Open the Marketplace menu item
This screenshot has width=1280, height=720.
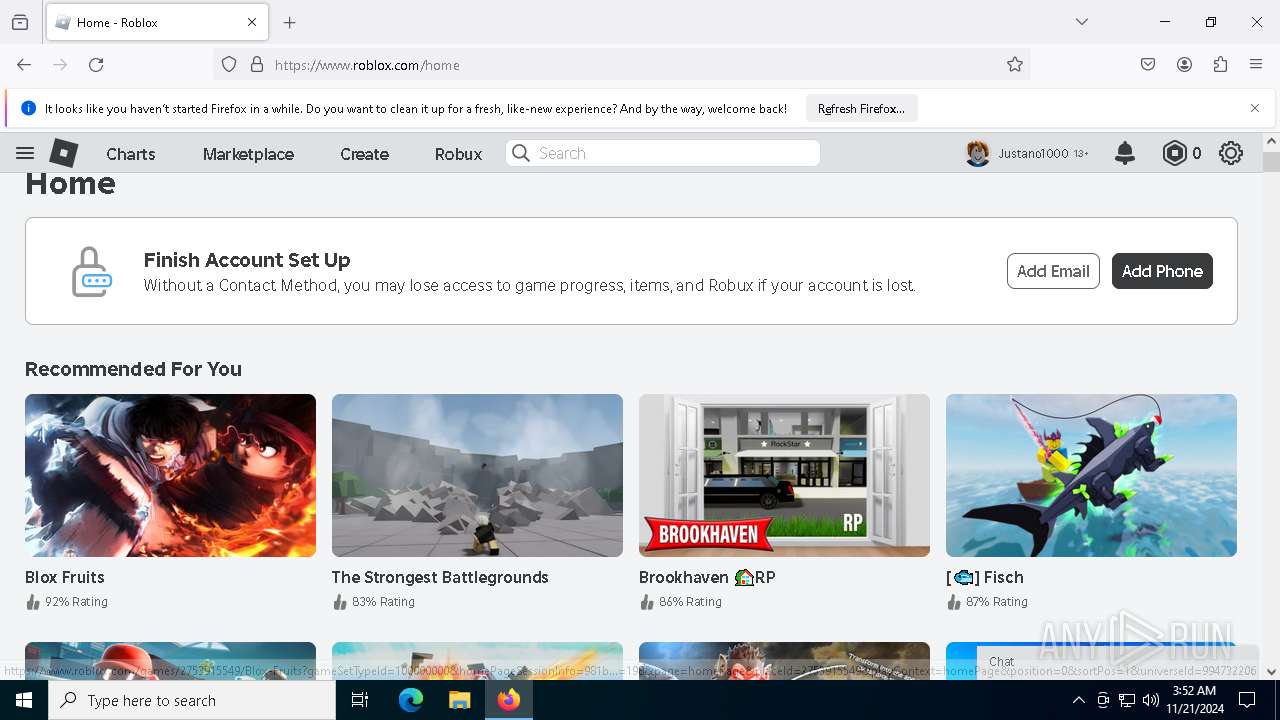pyautogui.click(x=248, y=154)
